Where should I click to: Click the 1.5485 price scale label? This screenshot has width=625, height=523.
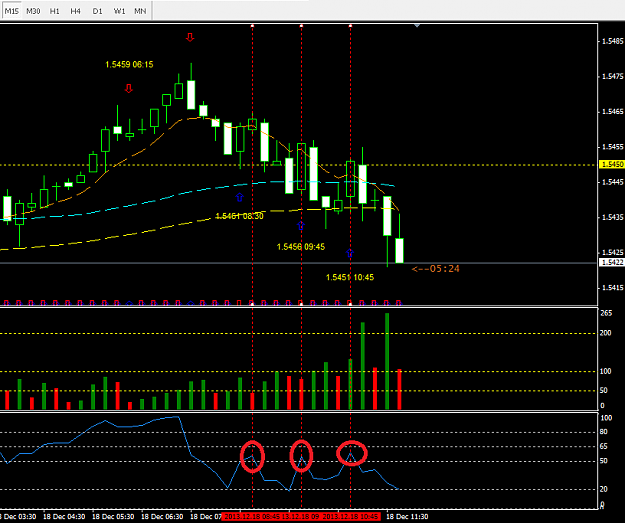(x=613, y=41)
